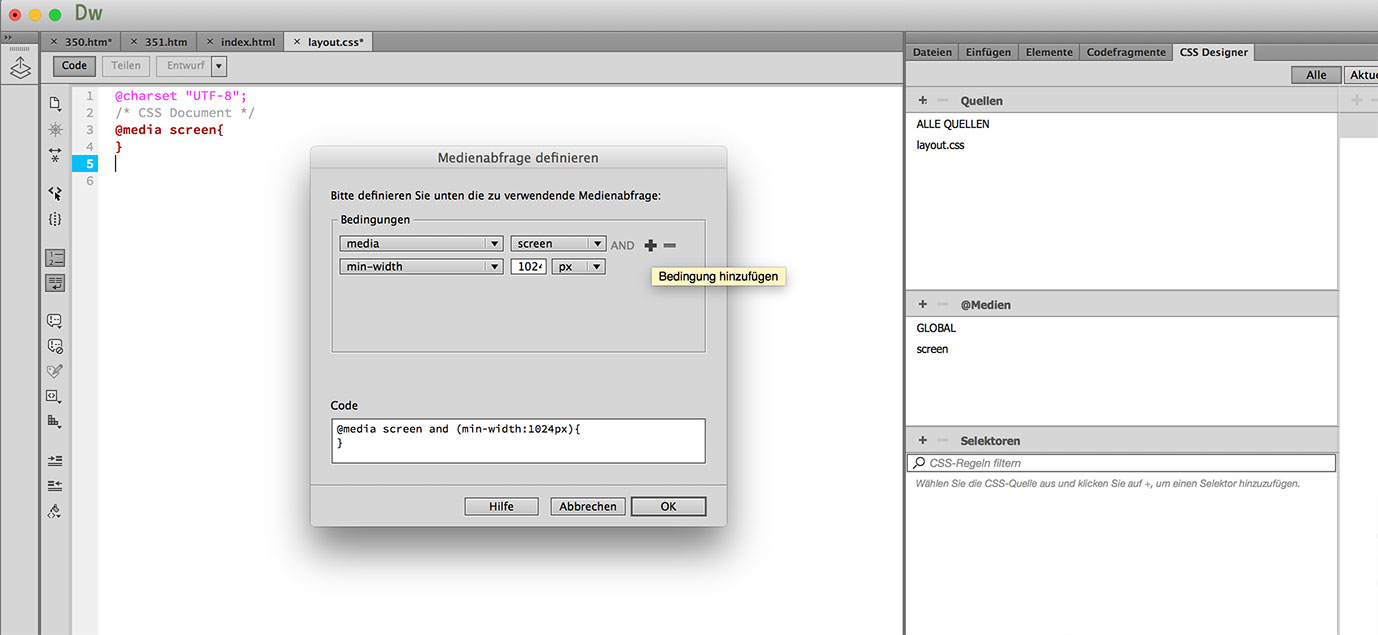This screenshot has height=635, width=1378.
Task: Open the Codefragmente panel tab
Action: pos(1125,52)
